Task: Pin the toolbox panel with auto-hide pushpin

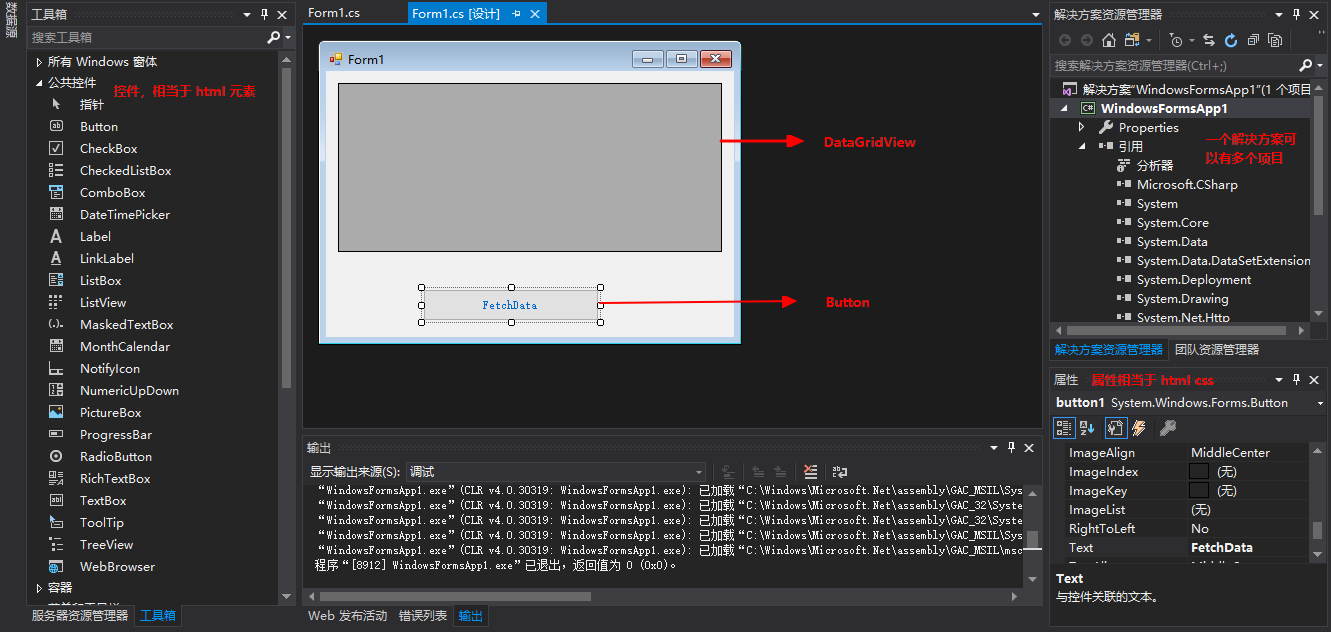Action: click(x=264, y=15)
